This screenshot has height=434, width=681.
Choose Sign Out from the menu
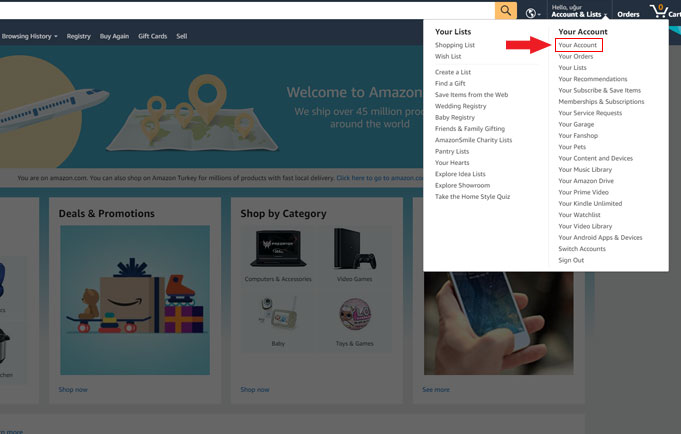coord(571,260)
